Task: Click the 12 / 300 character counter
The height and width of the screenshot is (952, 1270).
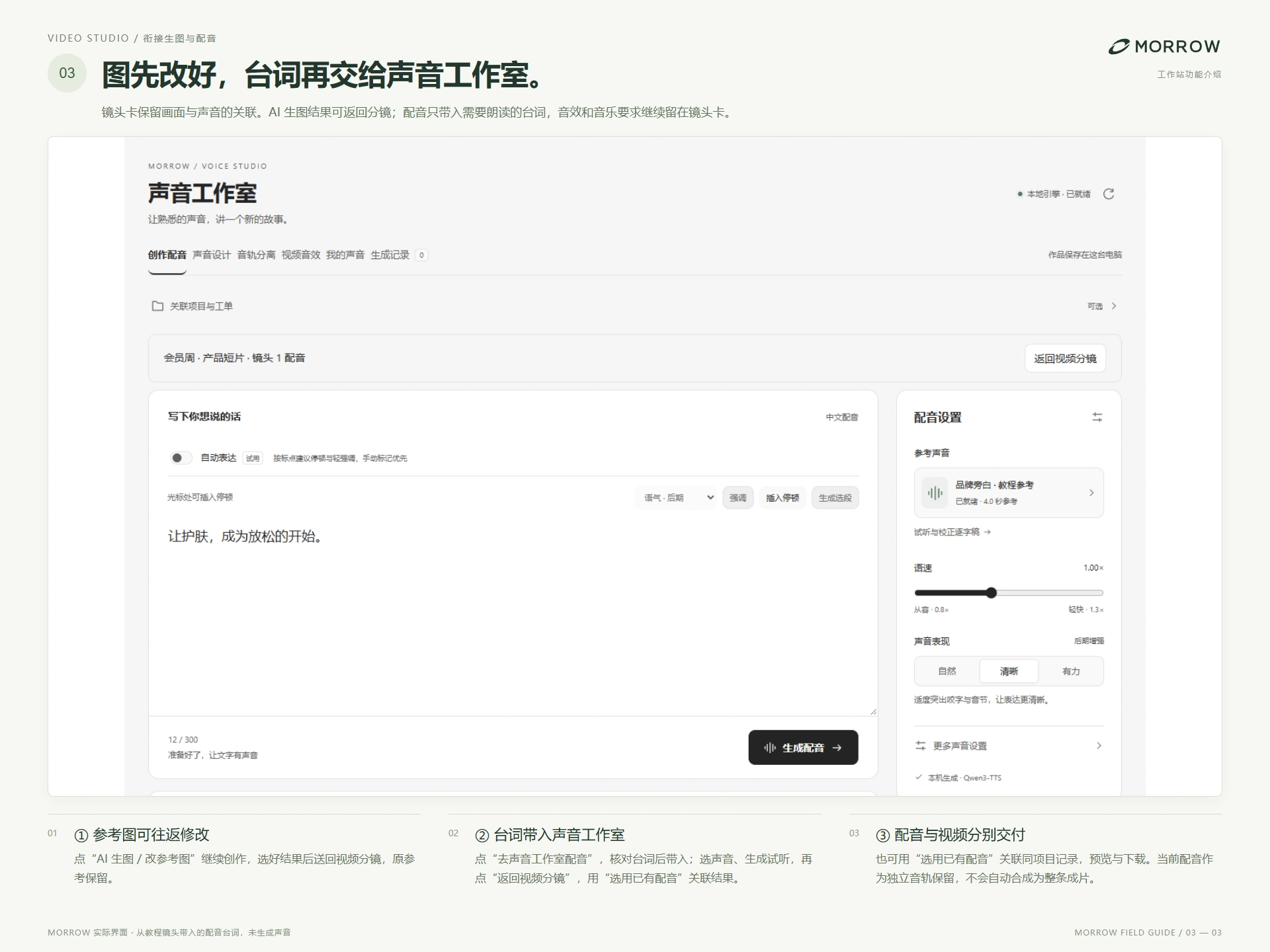Action: click(x=183, y=740)
